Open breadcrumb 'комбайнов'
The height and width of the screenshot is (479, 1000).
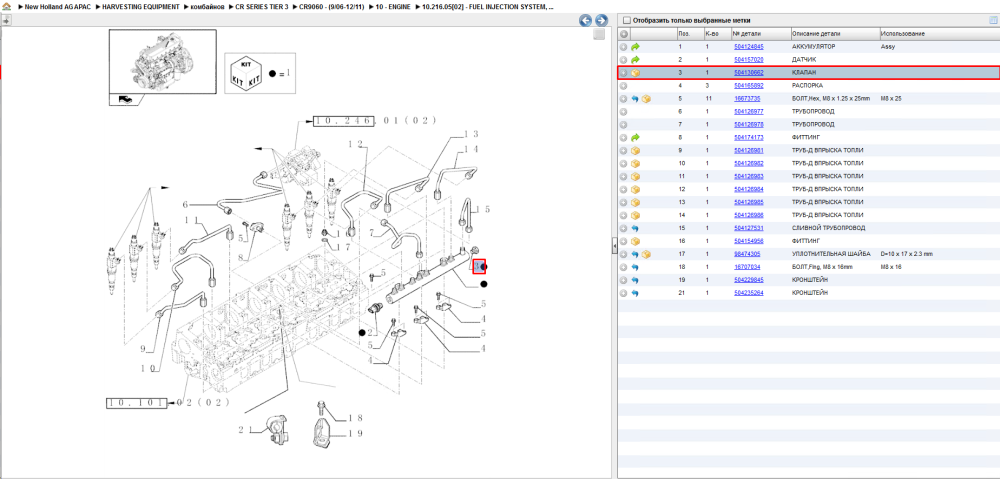(x=207, y=6)
